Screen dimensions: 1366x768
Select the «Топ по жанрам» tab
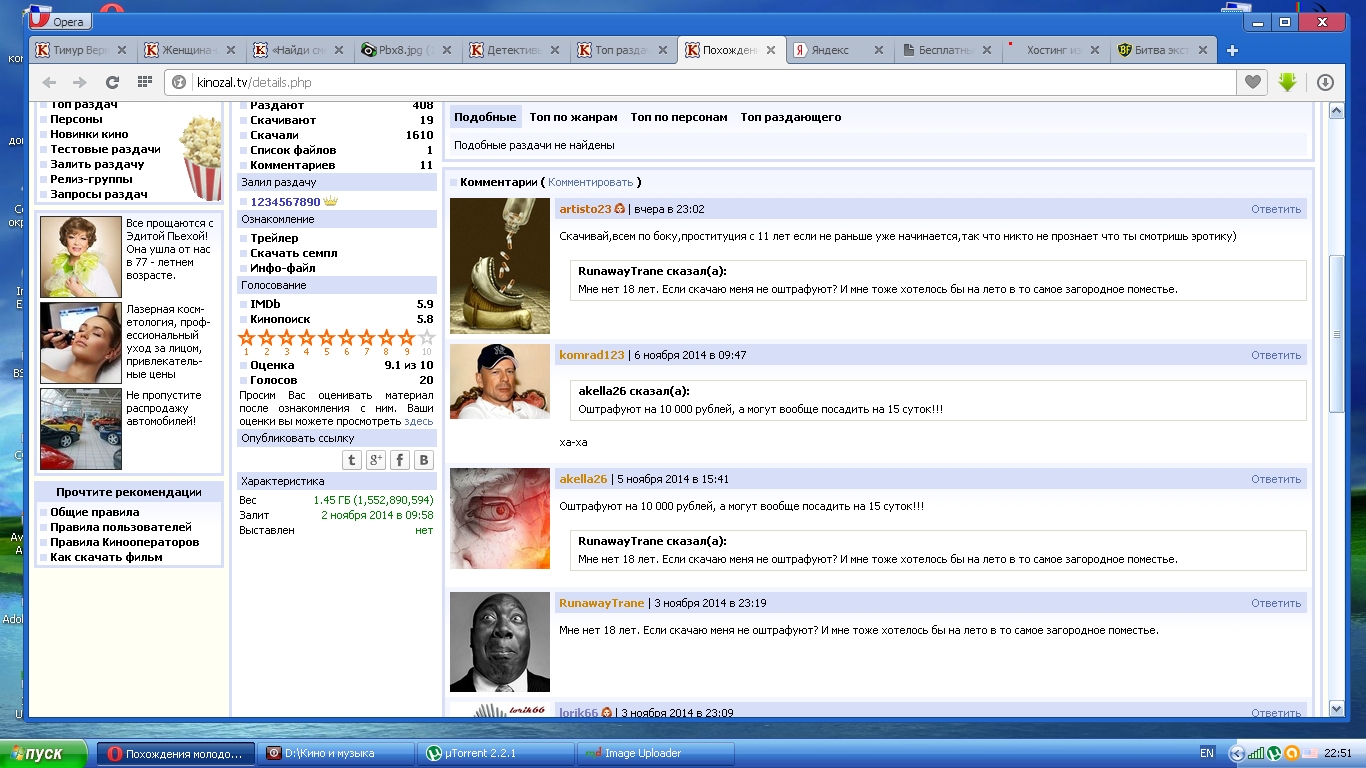(573, 117)
